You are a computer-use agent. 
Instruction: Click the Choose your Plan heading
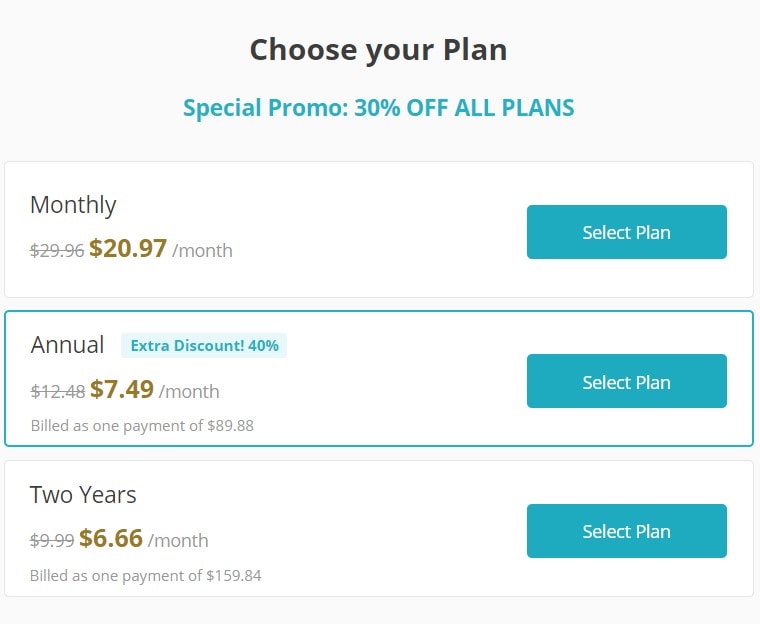pyautogui.click(x=378, y=49)
